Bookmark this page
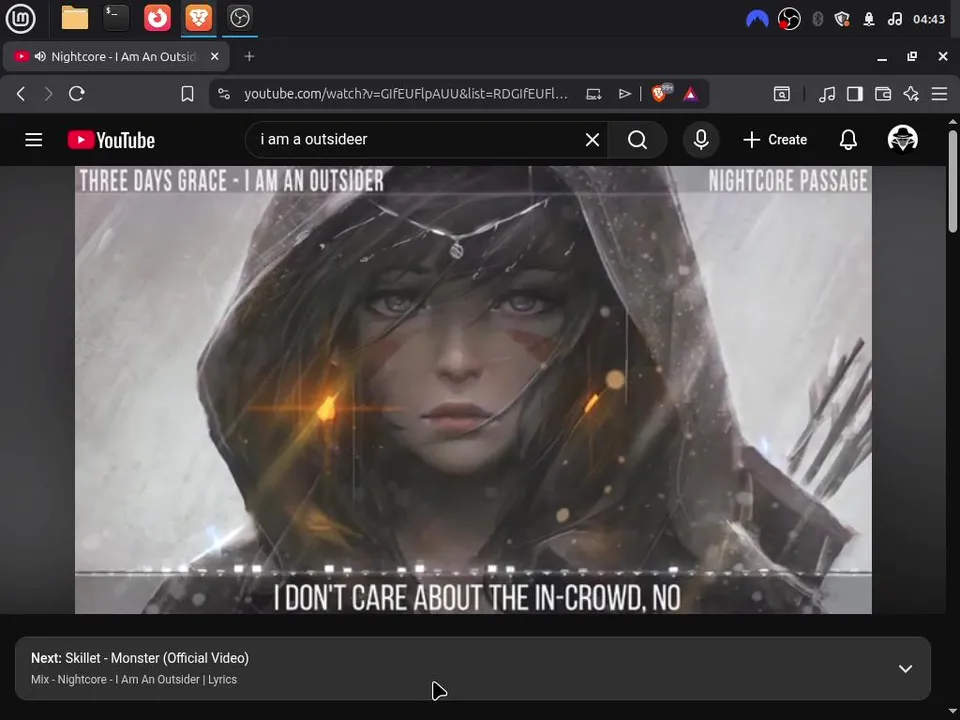The height and width of the screenshot is (720, 960). point(187,94)
